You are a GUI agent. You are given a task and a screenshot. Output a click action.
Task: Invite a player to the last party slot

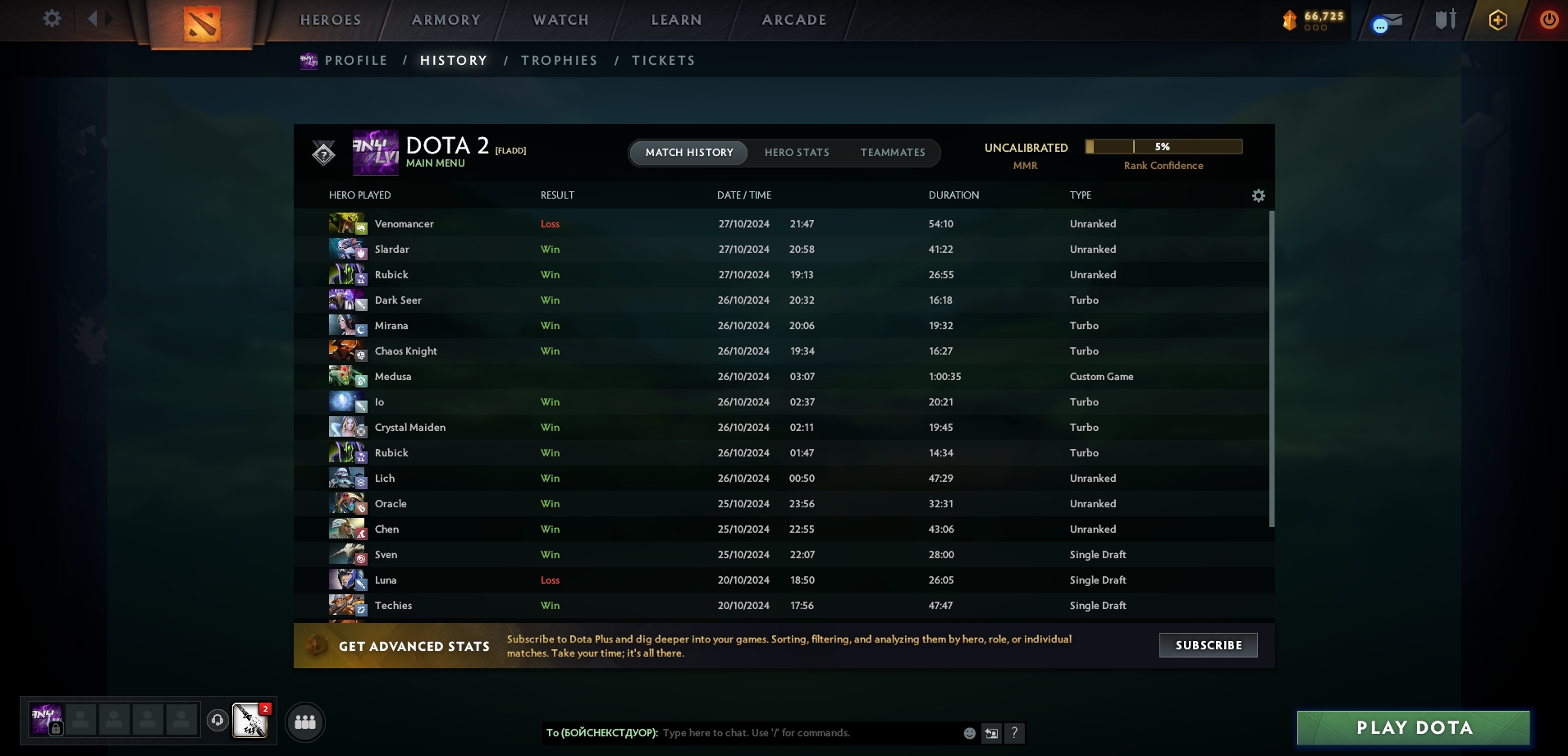181,719
